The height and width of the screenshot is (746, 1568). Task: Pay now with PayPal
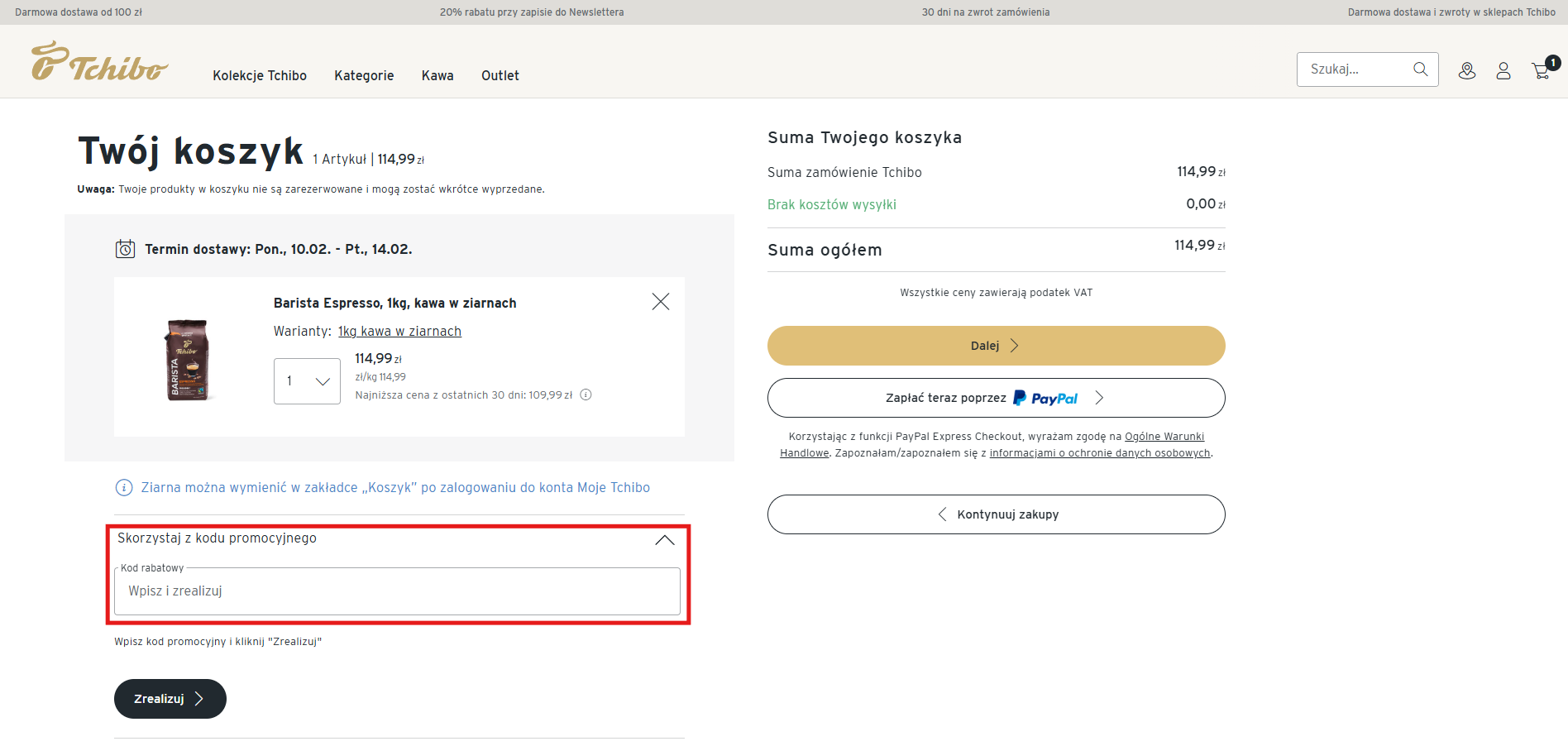pos(996,398)
